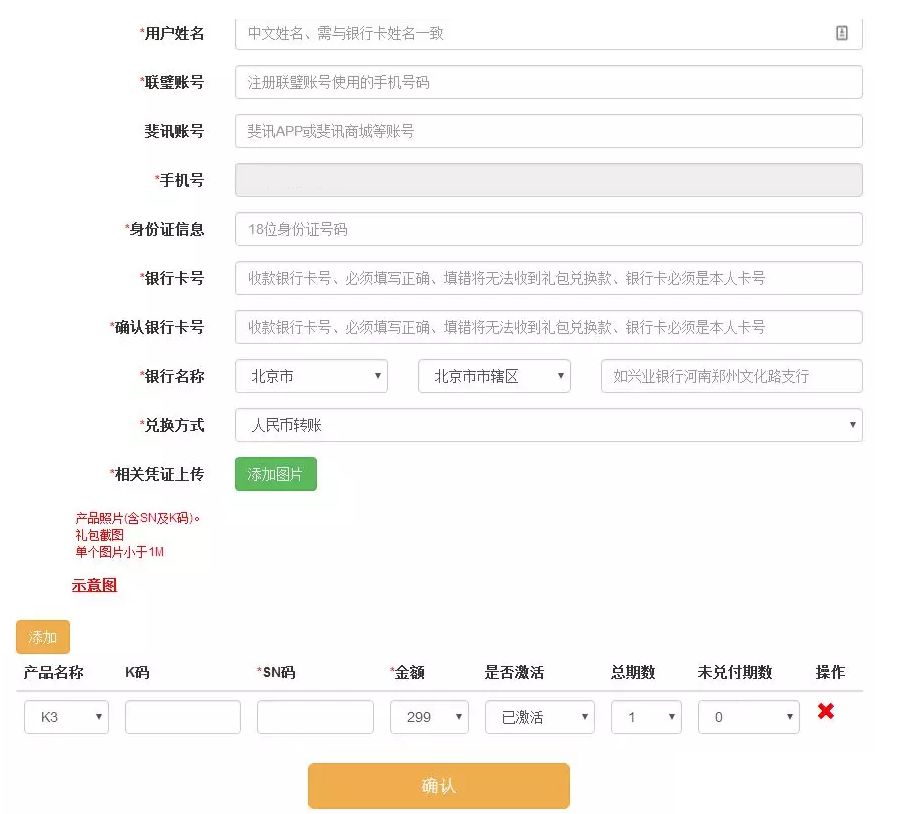Click the contact card icon in 用户姓名 field

click(x=842, y=33)
